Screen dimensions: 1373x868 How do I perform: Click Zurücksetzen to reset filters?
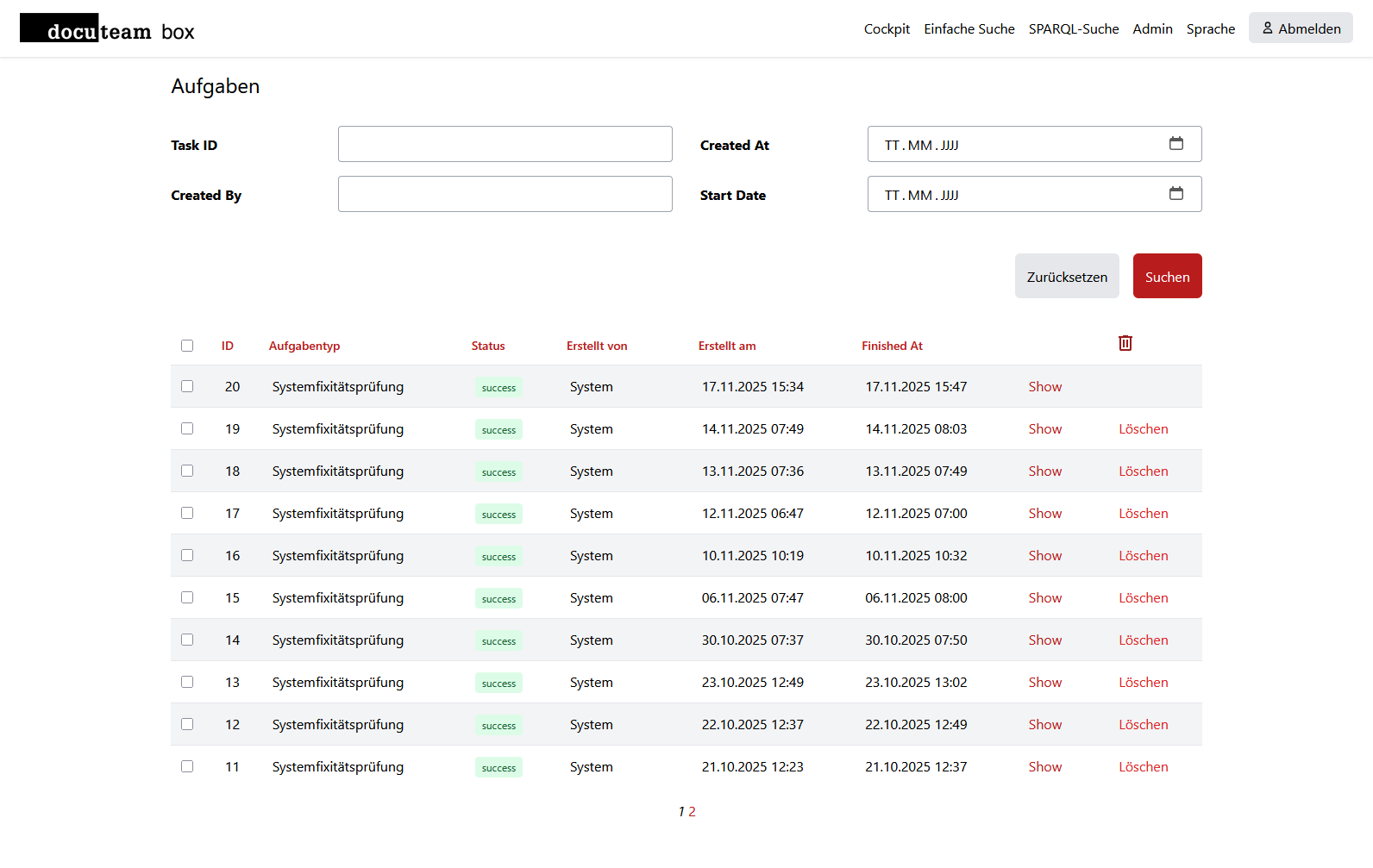[1066, 277]
